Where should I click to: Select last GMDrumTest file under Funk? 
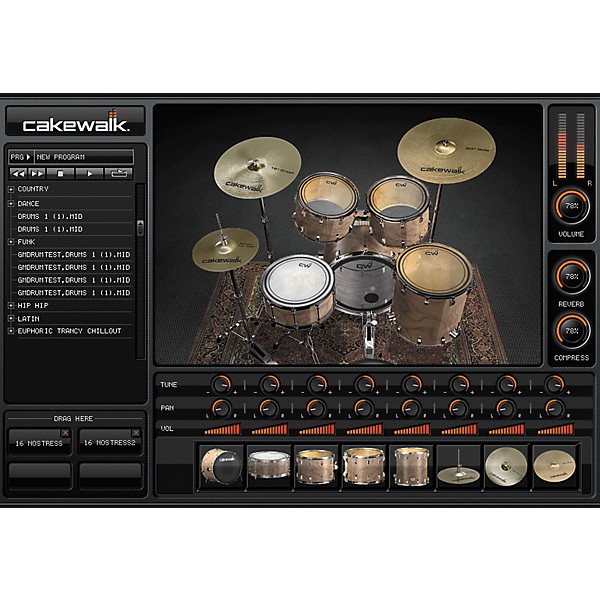[x=74, y=293]
